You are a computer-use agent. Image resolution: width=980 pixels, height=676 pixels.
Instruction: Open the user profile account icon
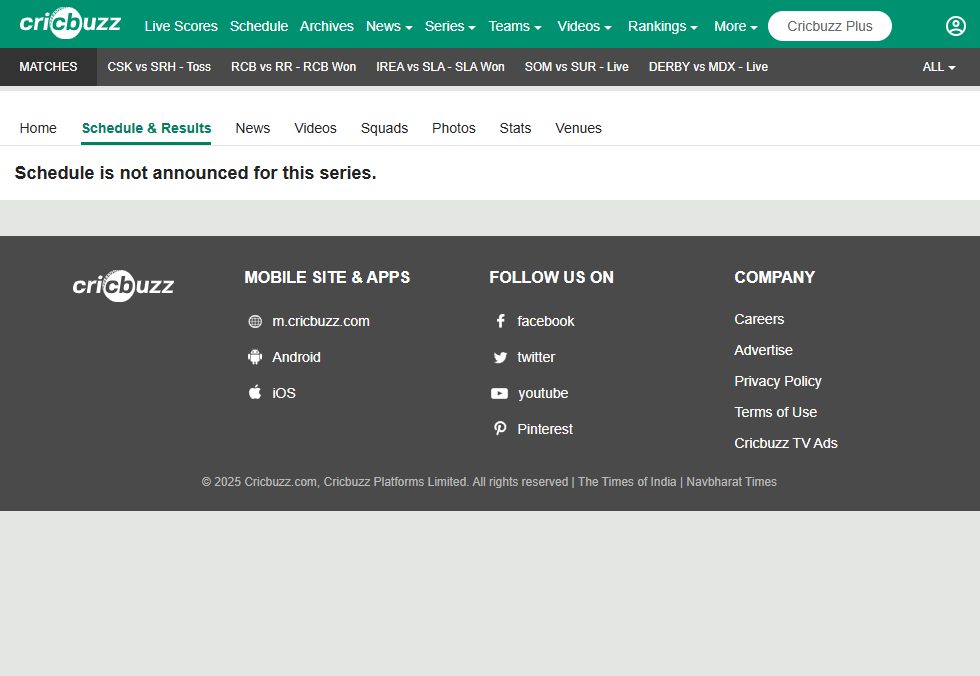point(956,26)
